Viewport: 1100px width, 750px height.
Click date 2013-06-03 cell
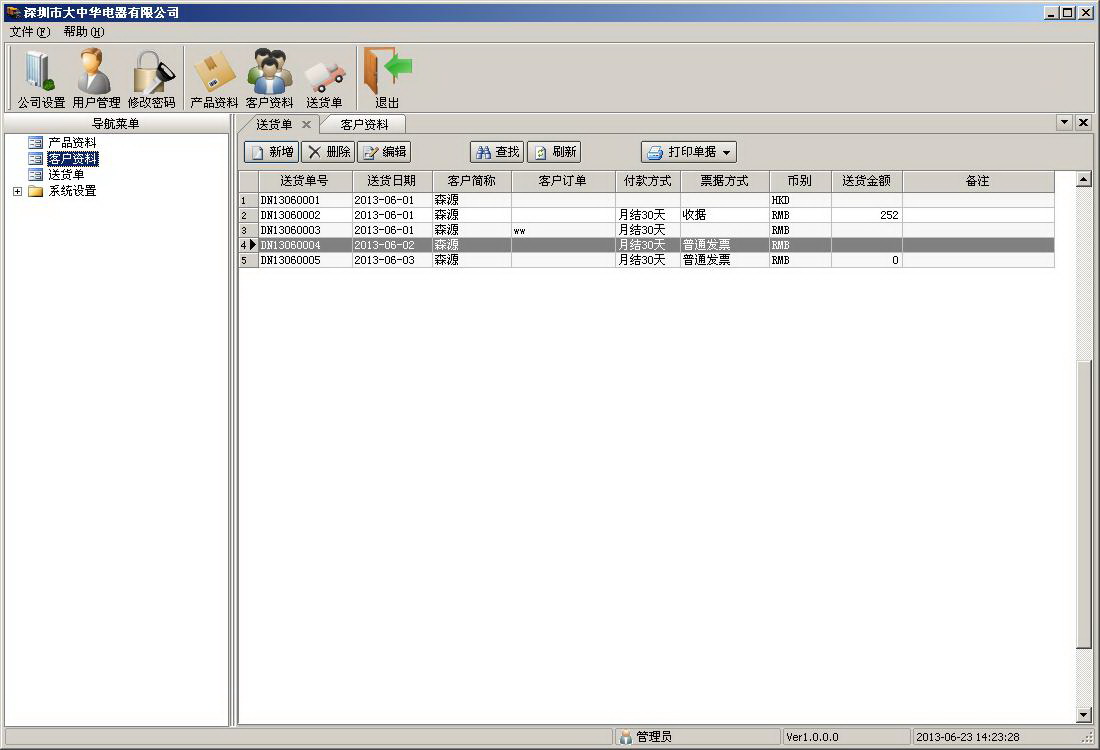pos(391,260)
